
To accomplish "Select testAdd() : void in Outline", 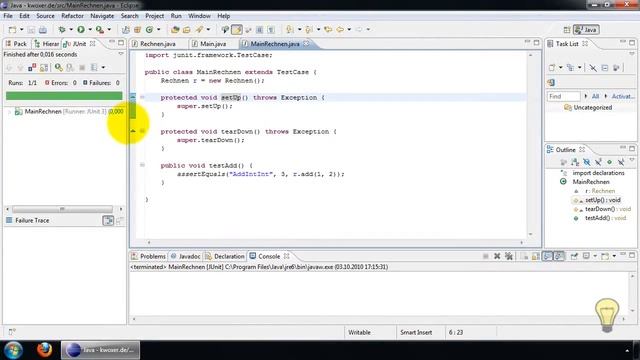I will pos(605,218).
